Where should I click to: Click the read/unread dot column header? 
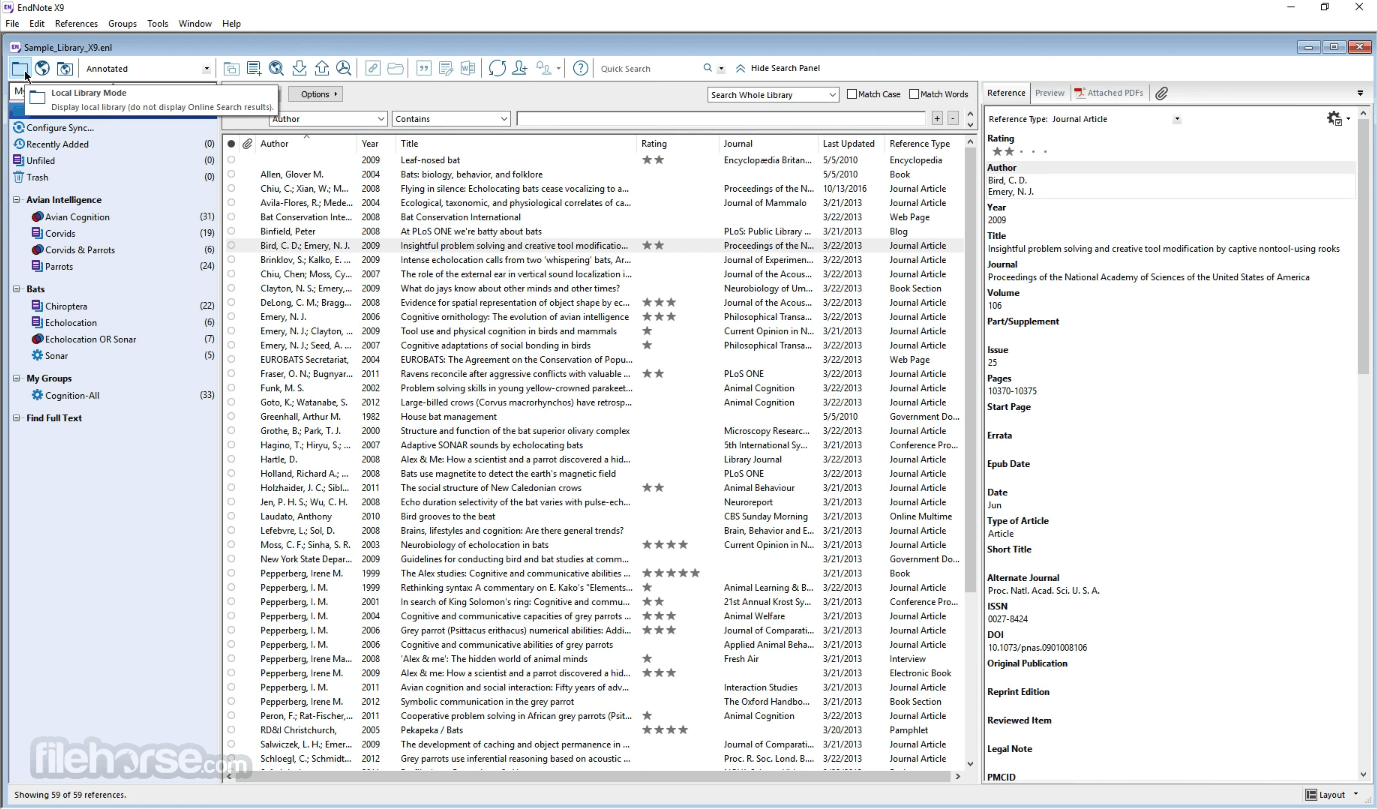tap(231, 144)
